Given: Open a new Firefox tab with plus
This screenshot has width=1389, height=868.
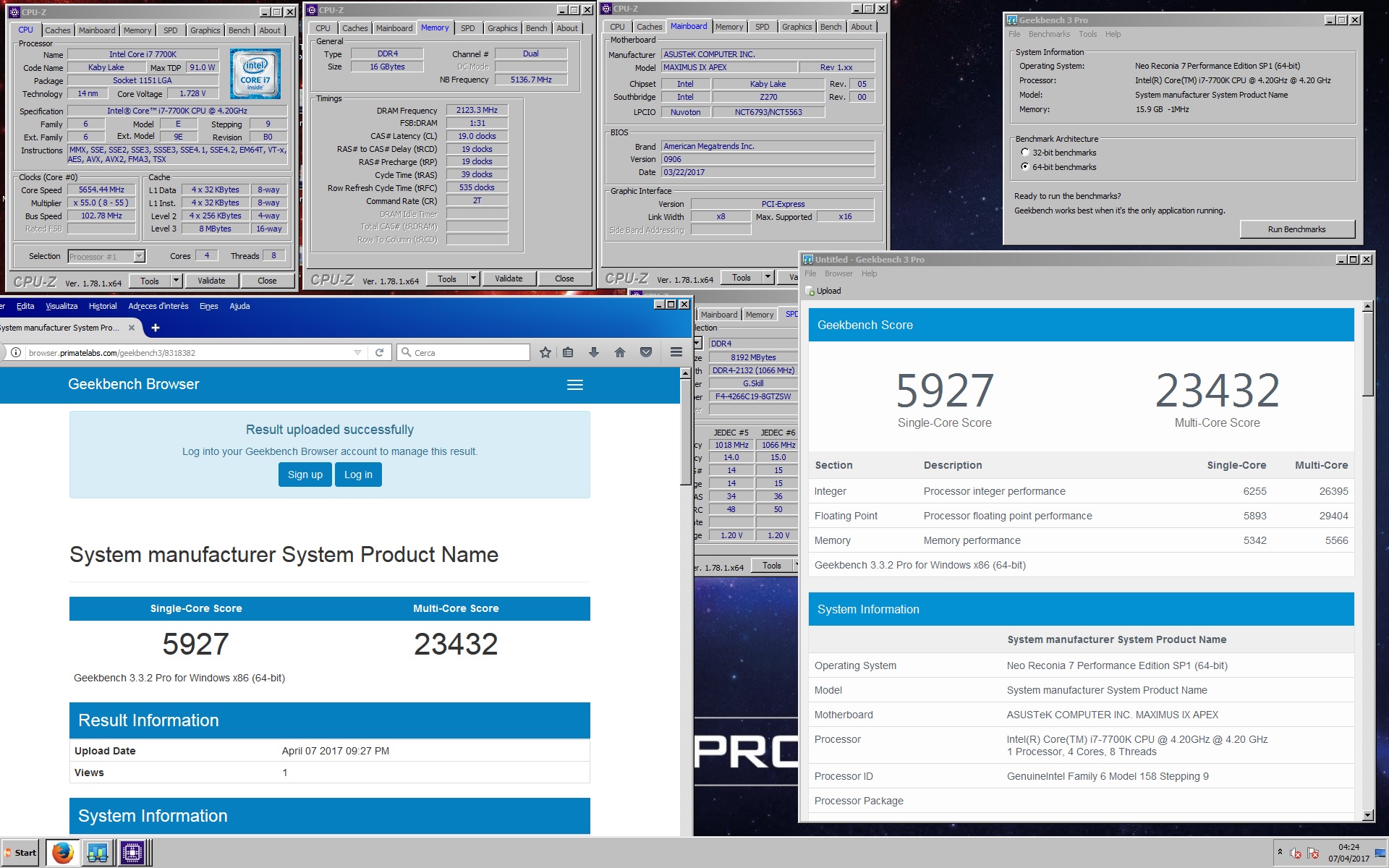Looking at the screenshot, I should [x=156, y=328].
